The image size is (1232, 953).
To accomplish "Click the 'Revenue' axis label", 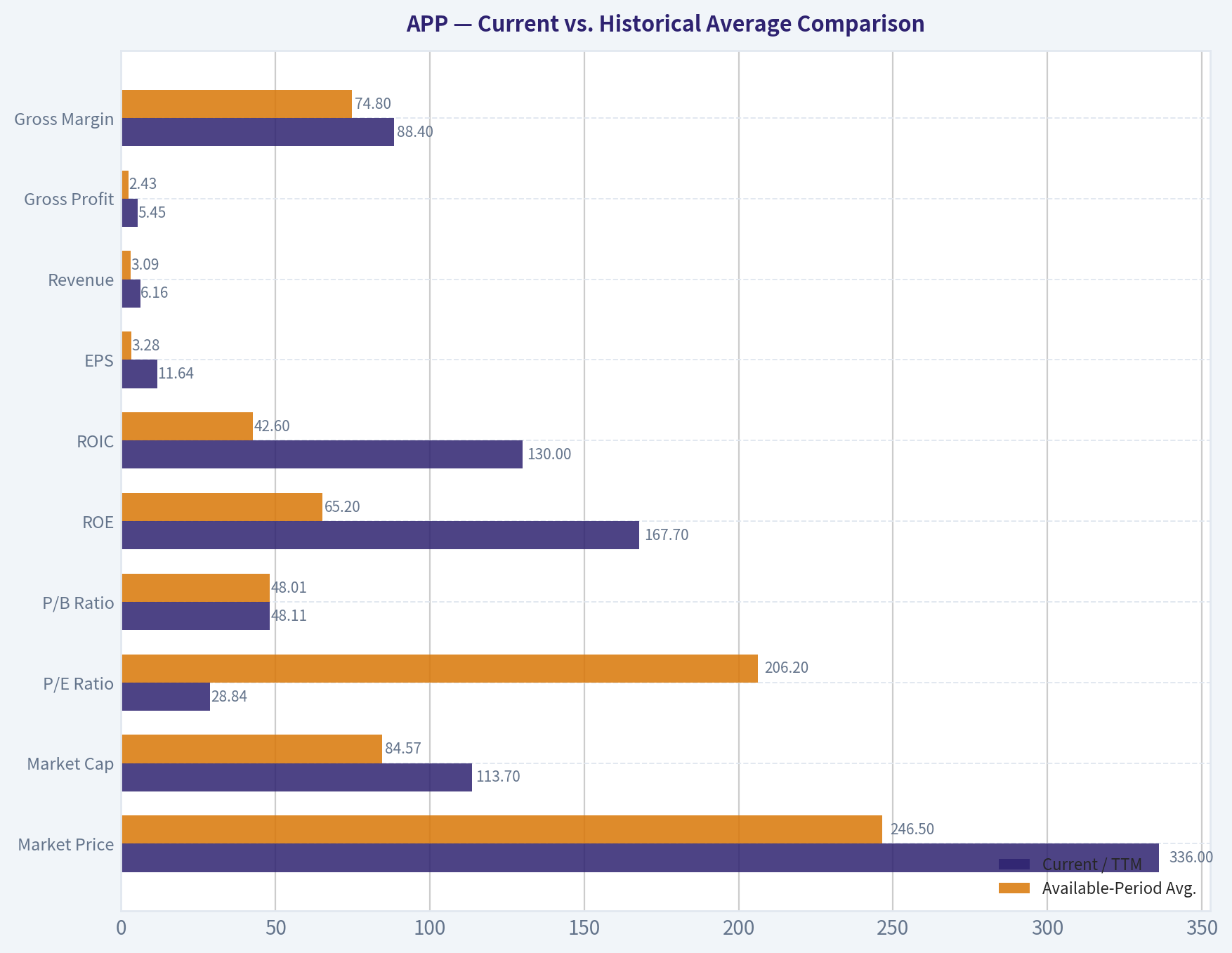I will point(81,280).
